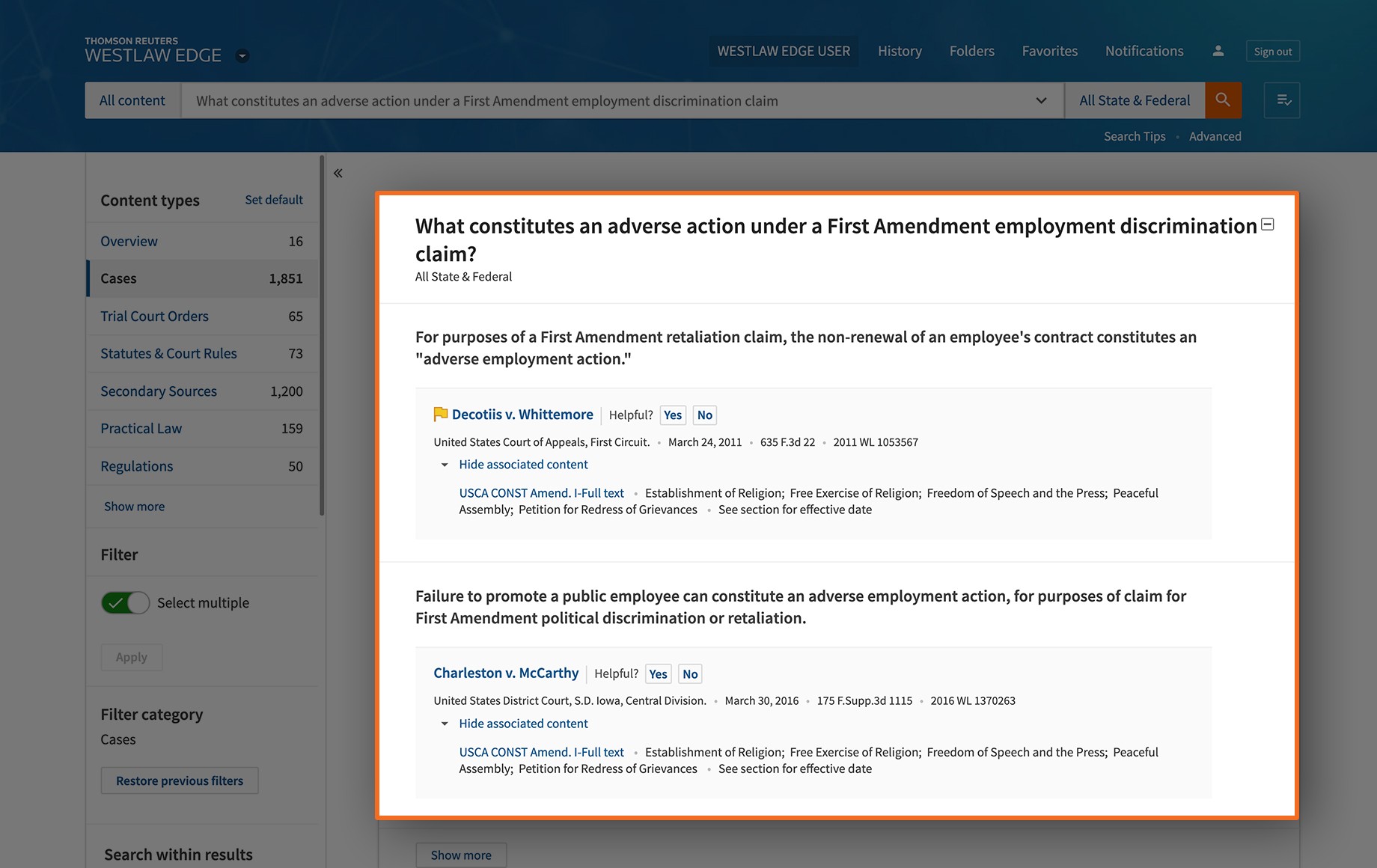
Task: Click the orange search magnifier button
Action: 1223,100
